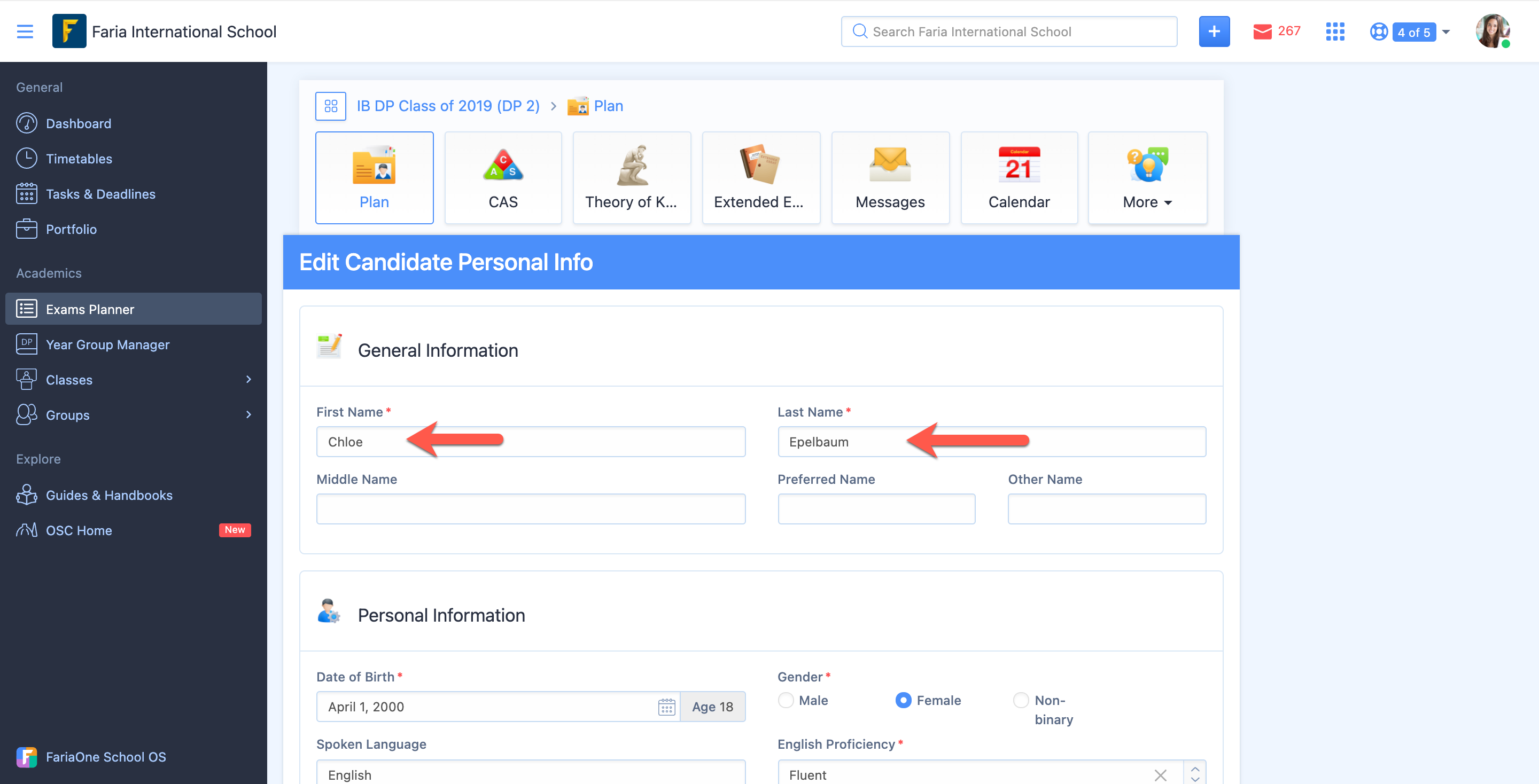
Task: Click the Timetables clock icon
Action: tap(26, 159)
